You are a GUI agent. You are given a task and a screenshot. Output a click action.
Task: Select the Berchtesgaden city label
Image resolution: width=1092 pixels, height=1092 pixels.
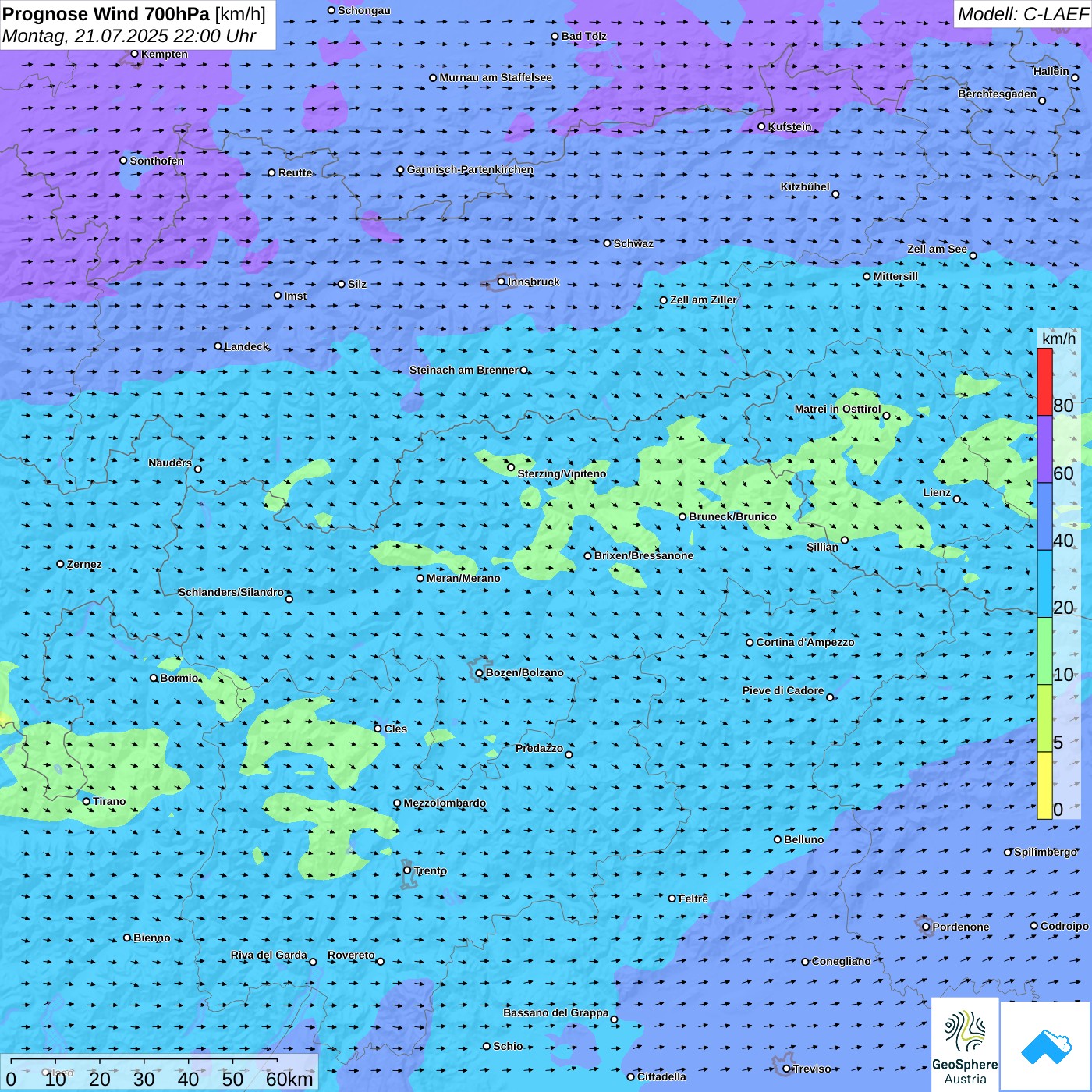point(998,94)
